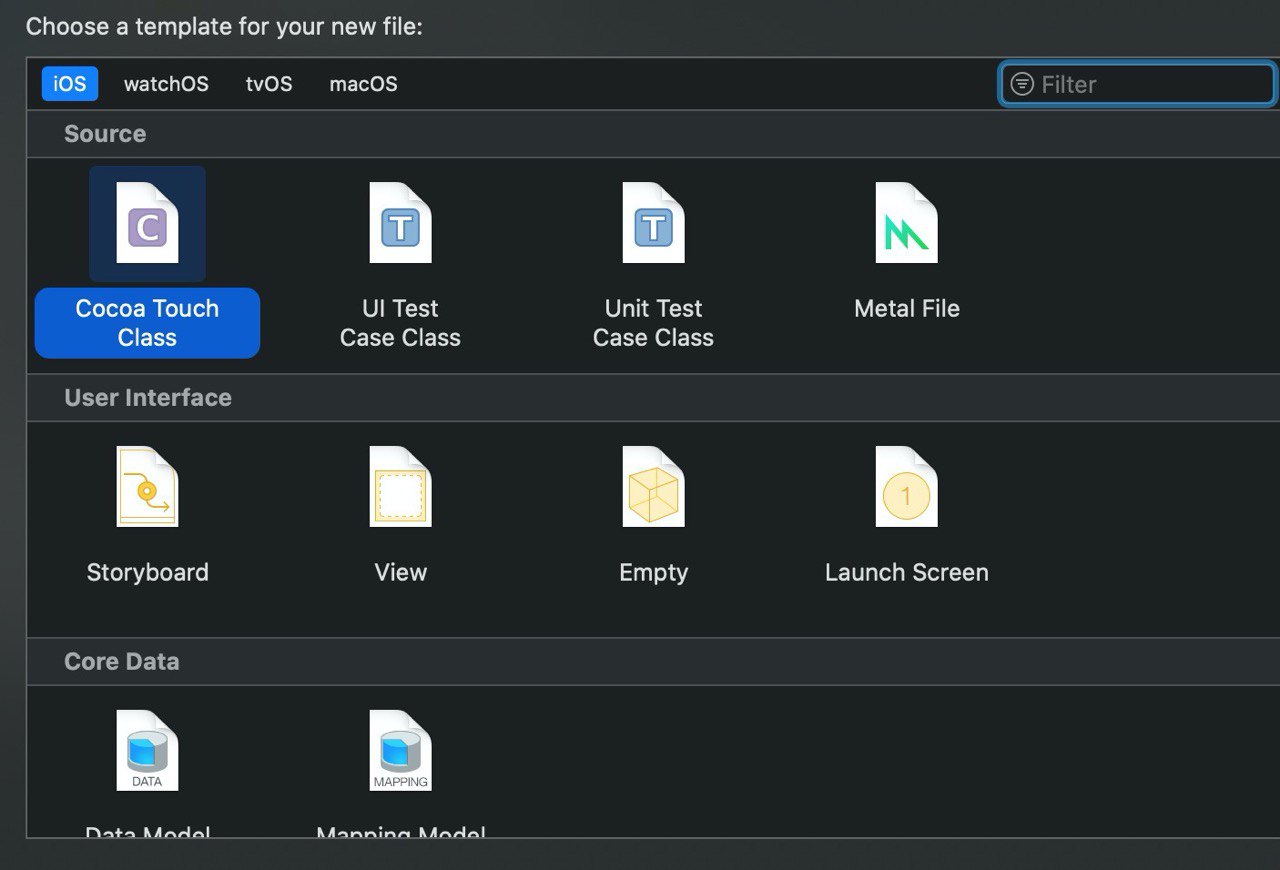Viewport: 1280px width, 870px height.
Task: Choose the Storyboard template icon
Action: click(147, 487)
